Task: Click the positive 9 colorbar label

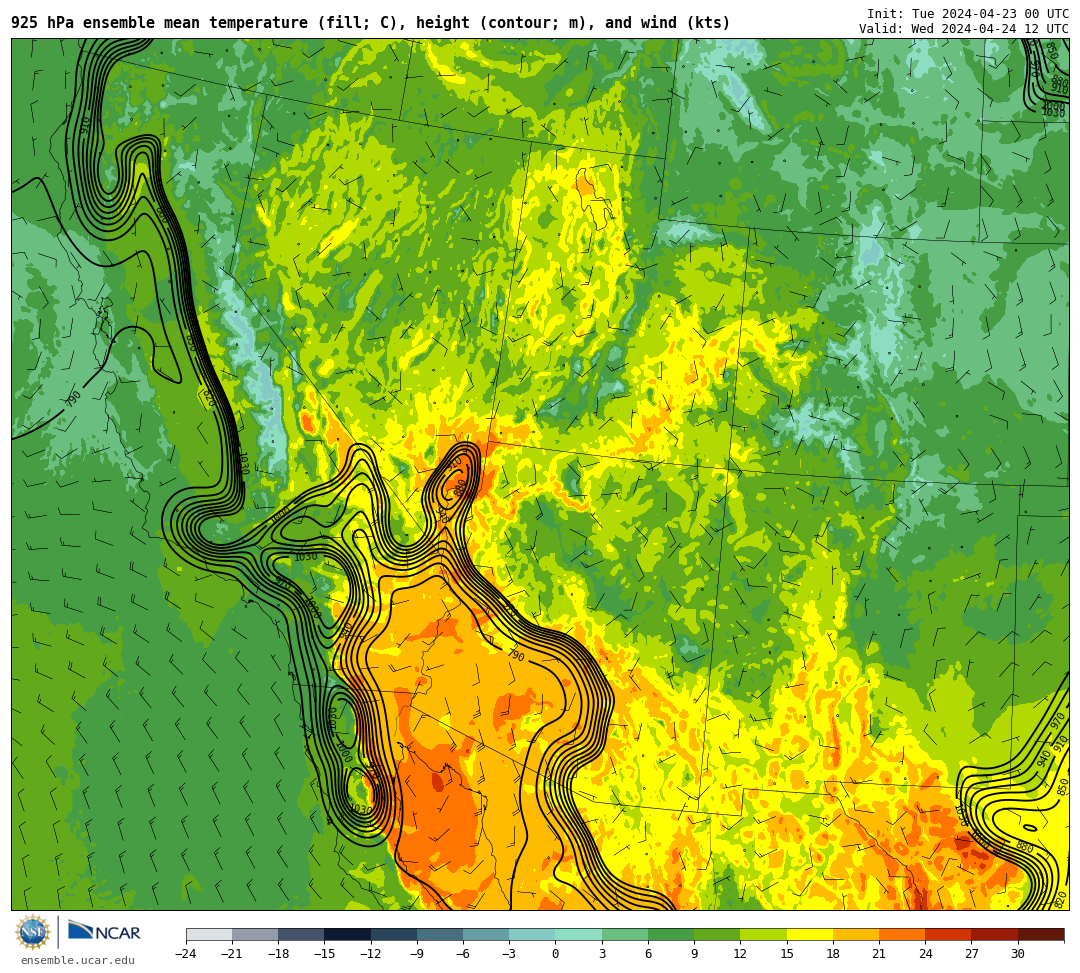Action: [694, 954]
